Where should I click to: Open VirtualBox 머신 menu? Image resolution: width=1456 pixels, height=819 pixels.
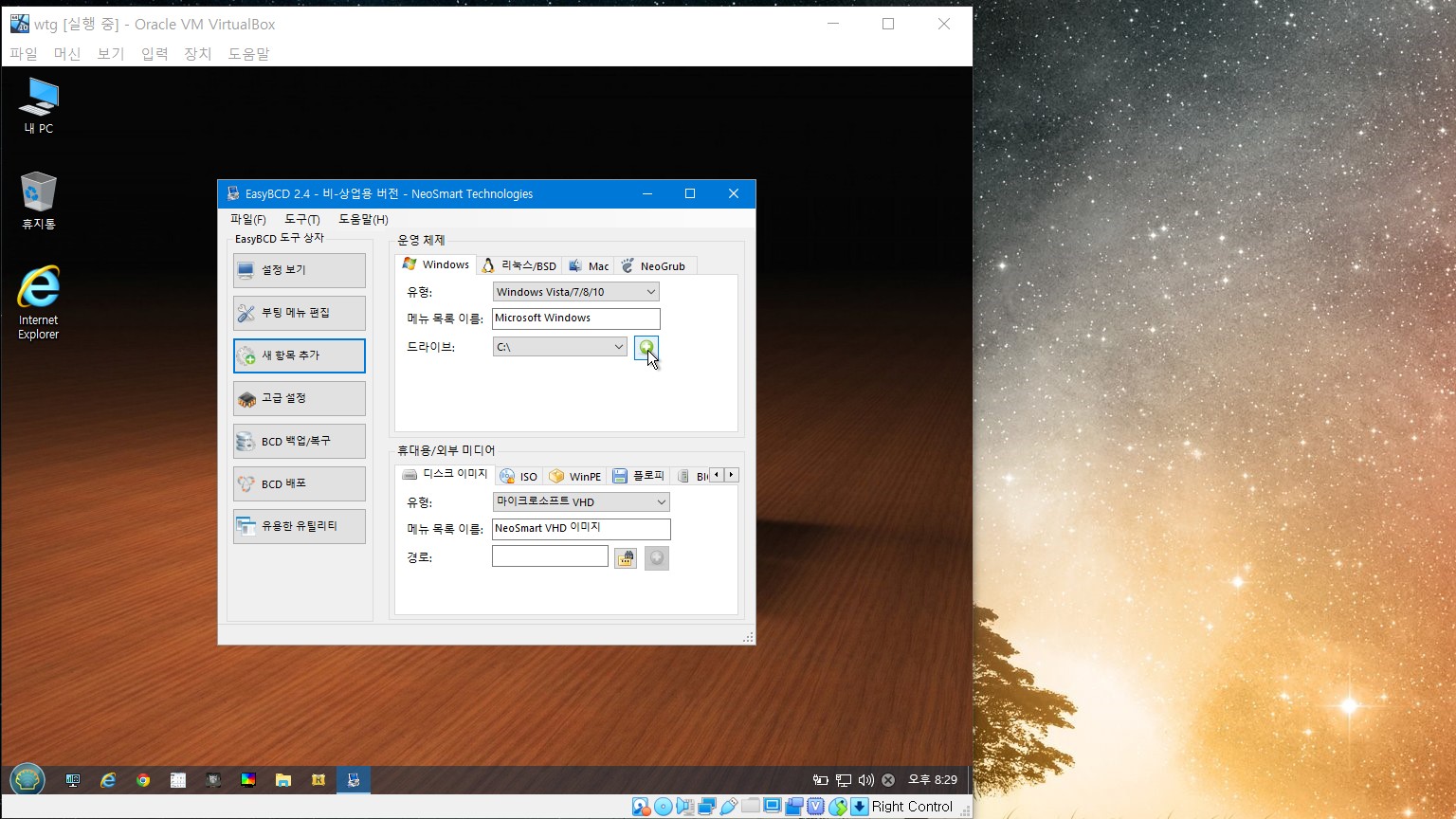pos(67,54)
